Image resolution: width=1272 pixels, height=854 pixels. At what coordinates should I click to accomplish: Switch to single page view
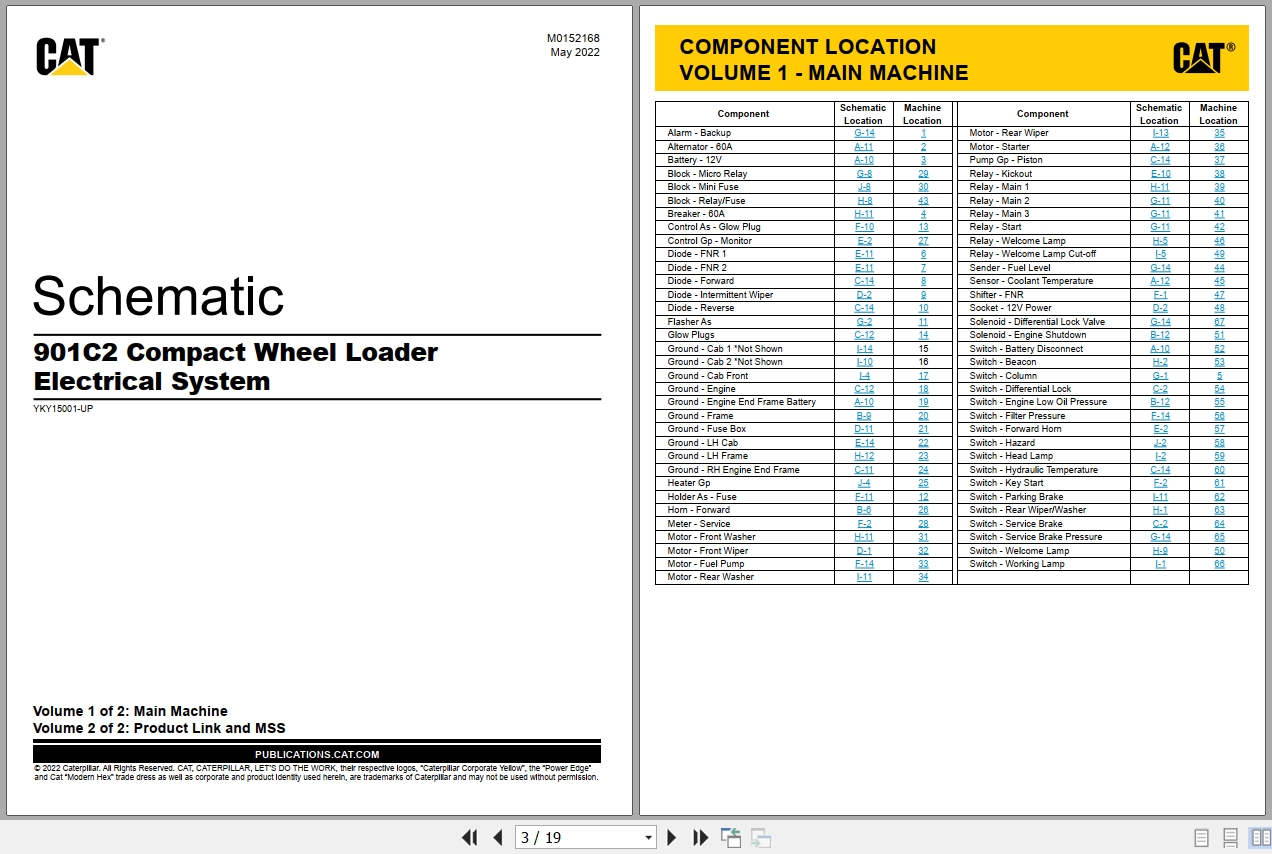pos(1202,838)
